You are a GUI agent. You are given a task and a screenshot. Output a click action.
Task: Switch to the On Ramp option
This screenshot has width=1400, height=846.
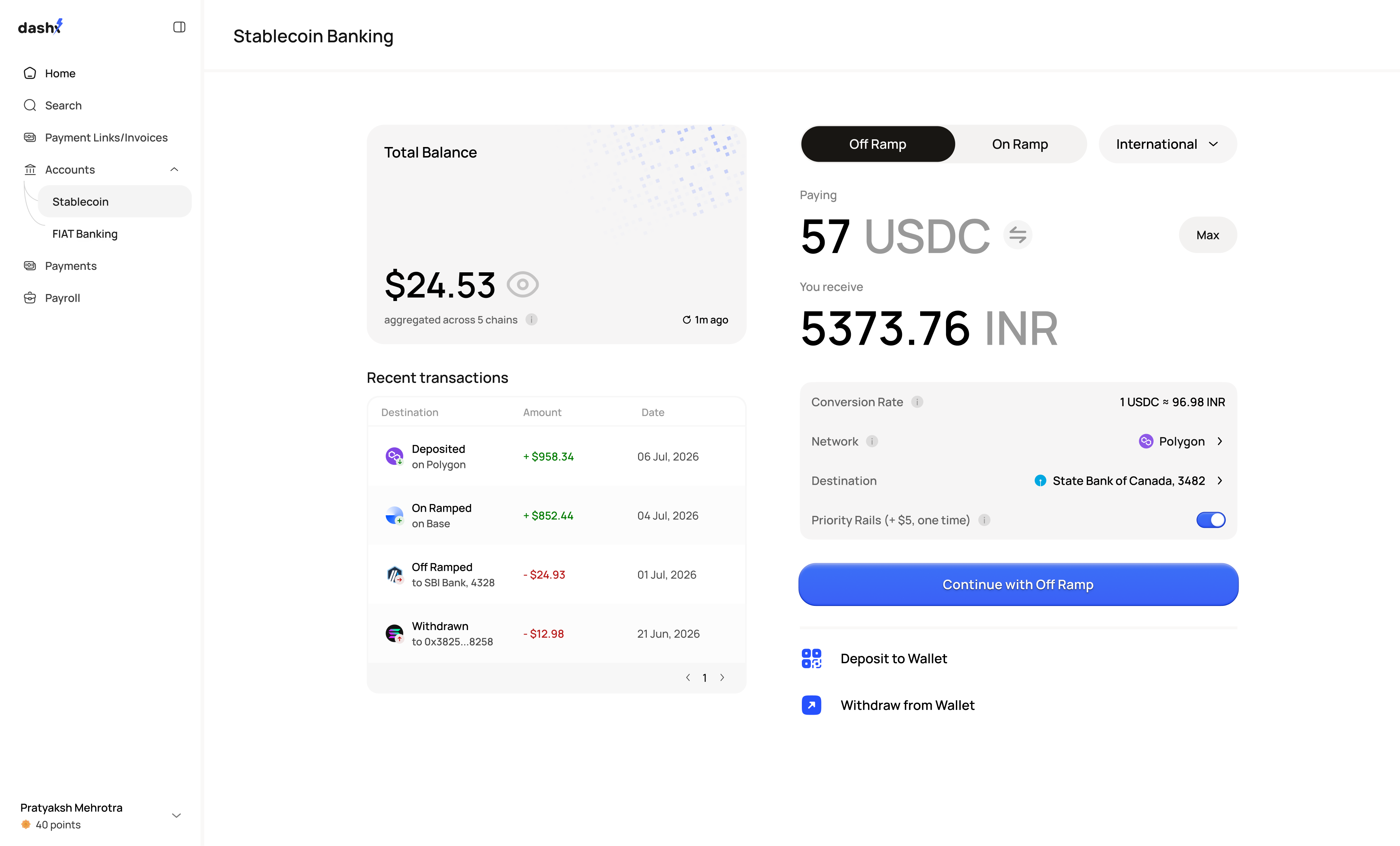[x=1020, y=144]
